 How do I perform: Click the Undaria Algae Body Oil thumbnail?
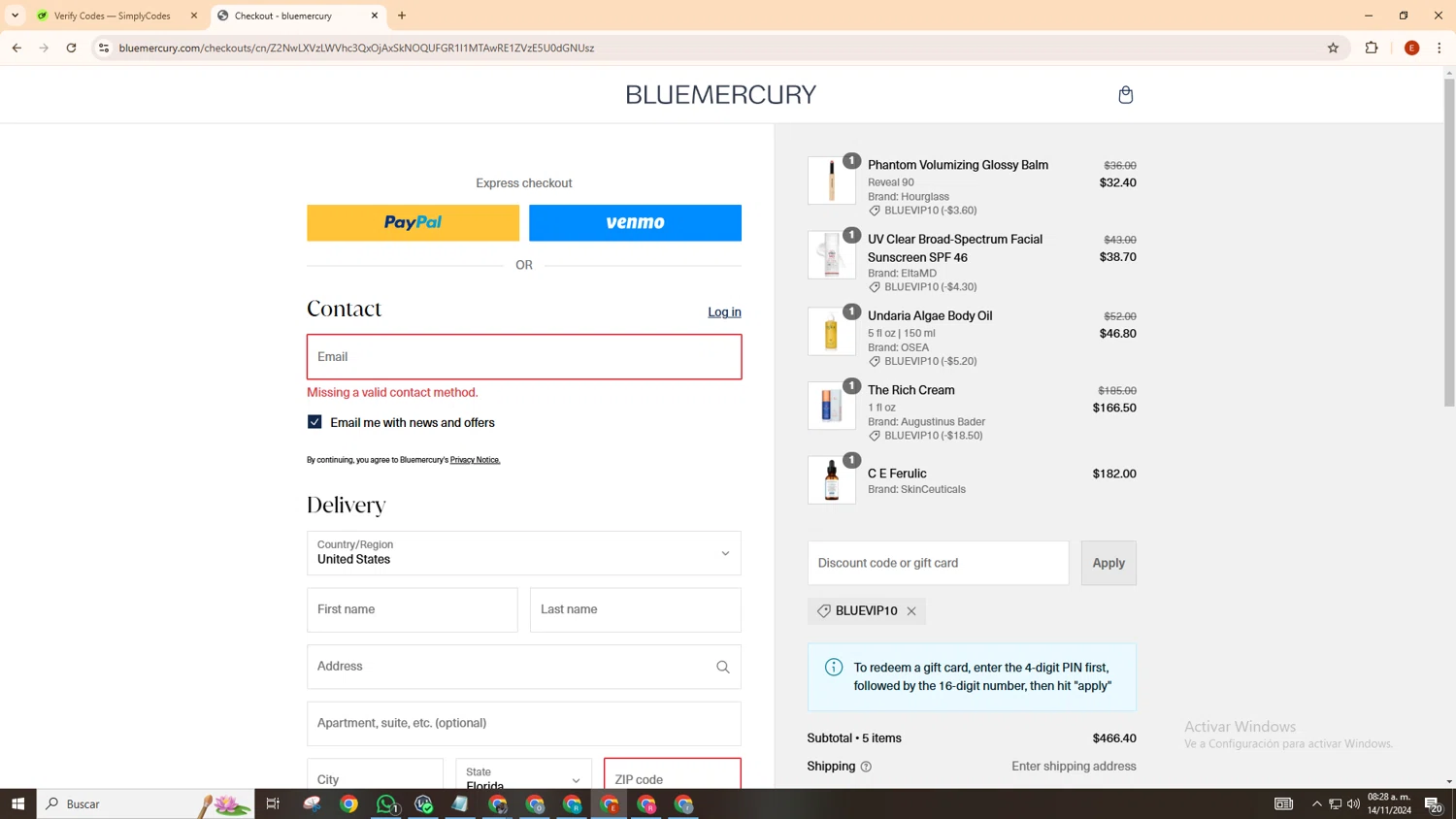coord(832,332)
